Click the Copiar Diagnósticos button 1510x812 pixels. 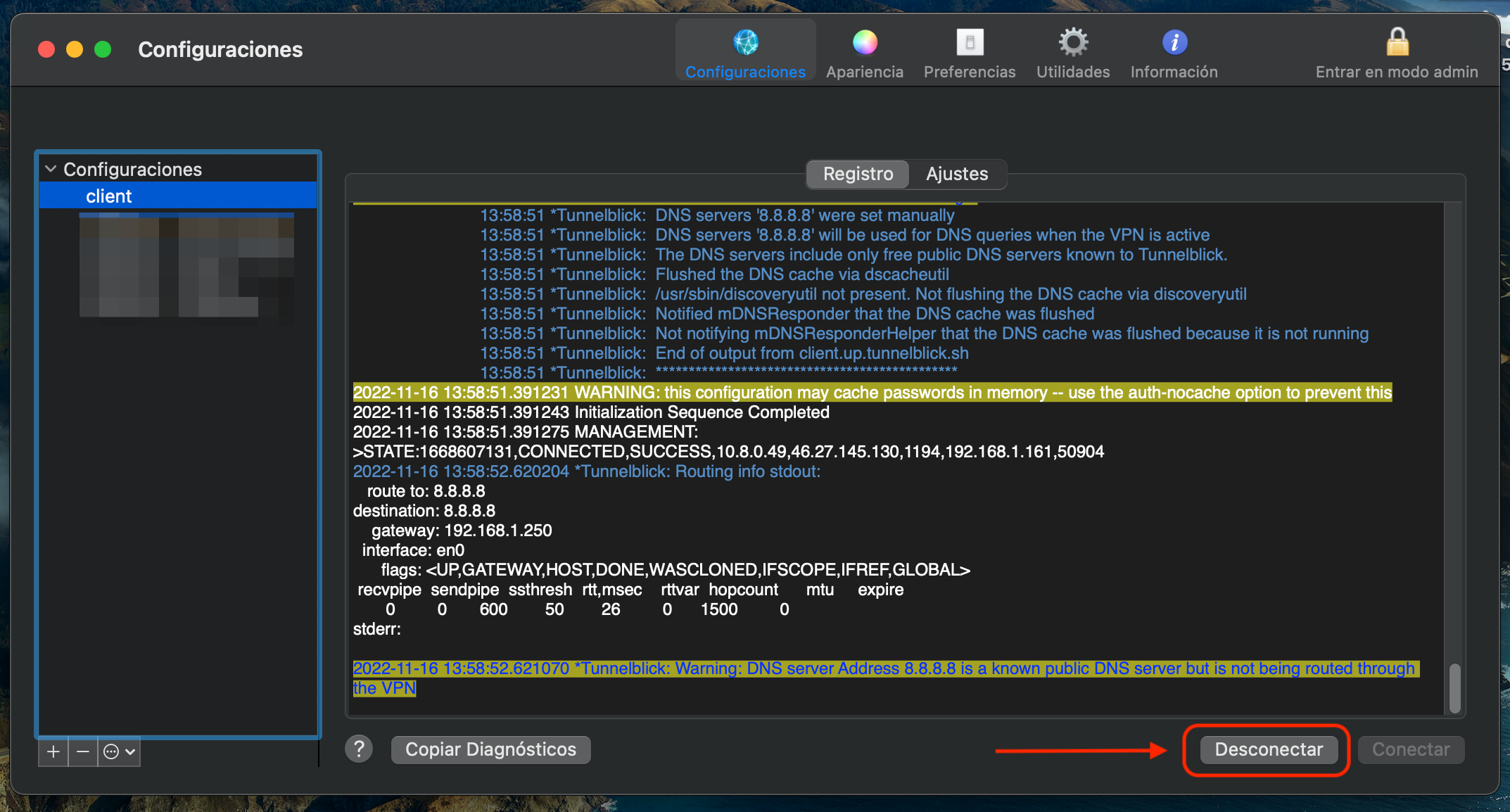click(490, 749)
